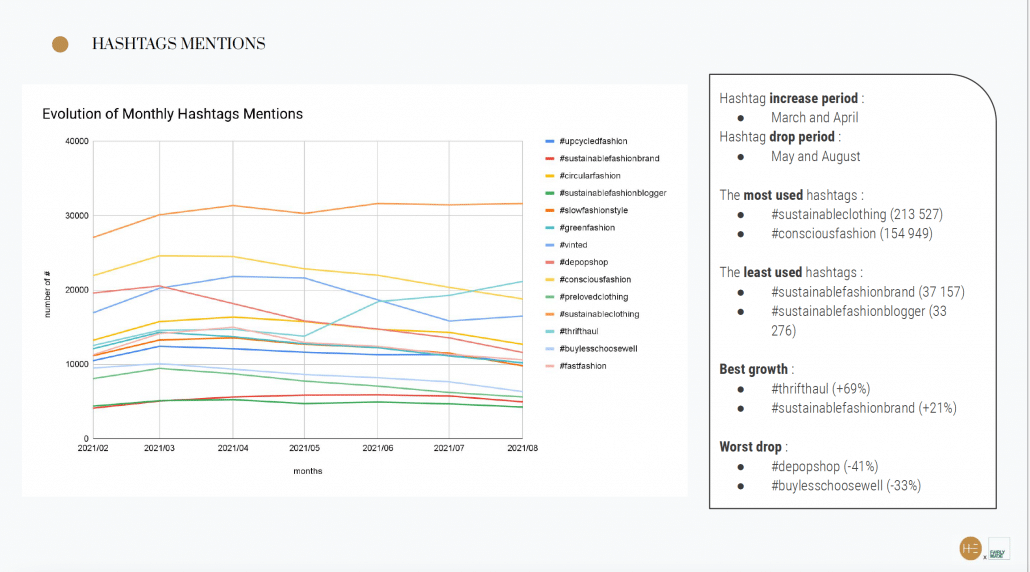Click #sustainablefashionbrand (37 157) bullet
Viewport: 1030px width, 572px height.
click(868, 292)
